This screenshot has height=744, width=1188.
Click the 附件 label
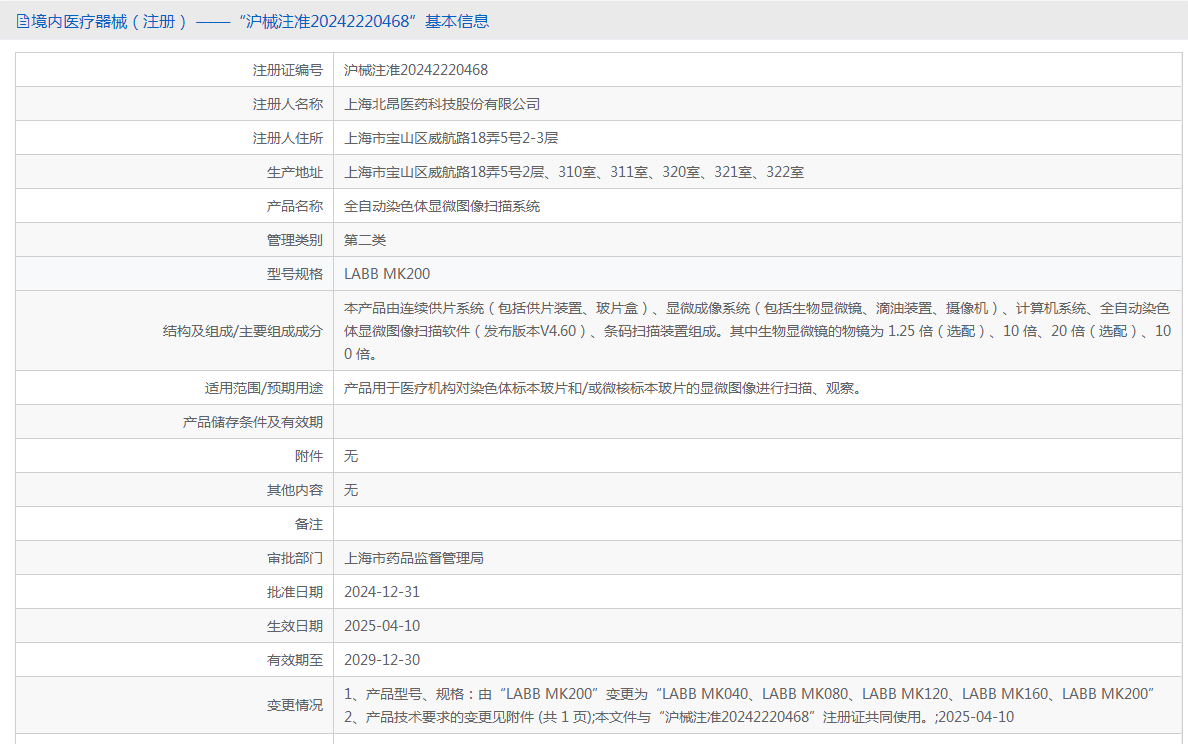pyautogui.click(x=309, y=456)
